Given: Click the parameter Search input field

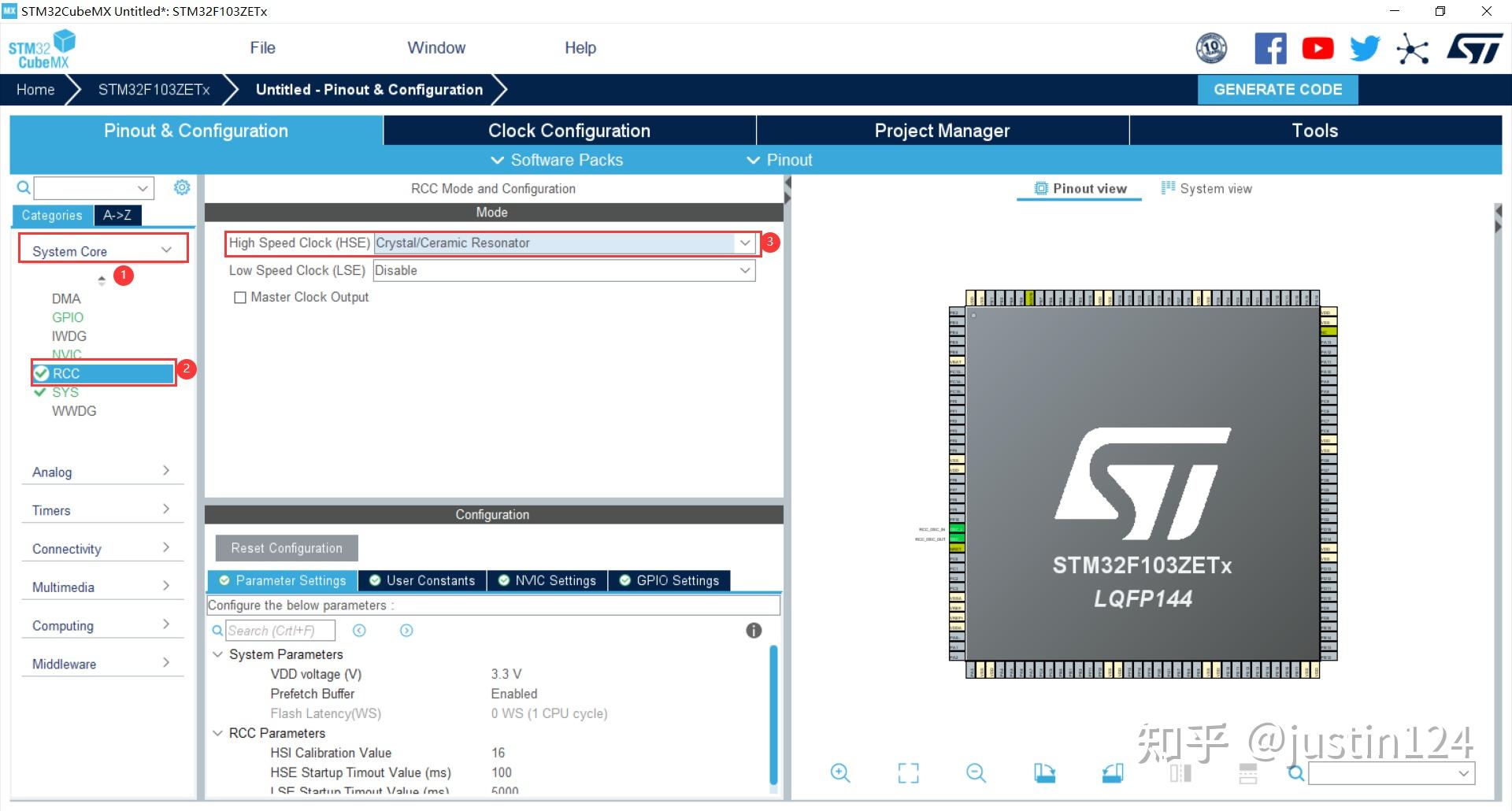Looking at the screenshot, I should [x=280, y=631].
